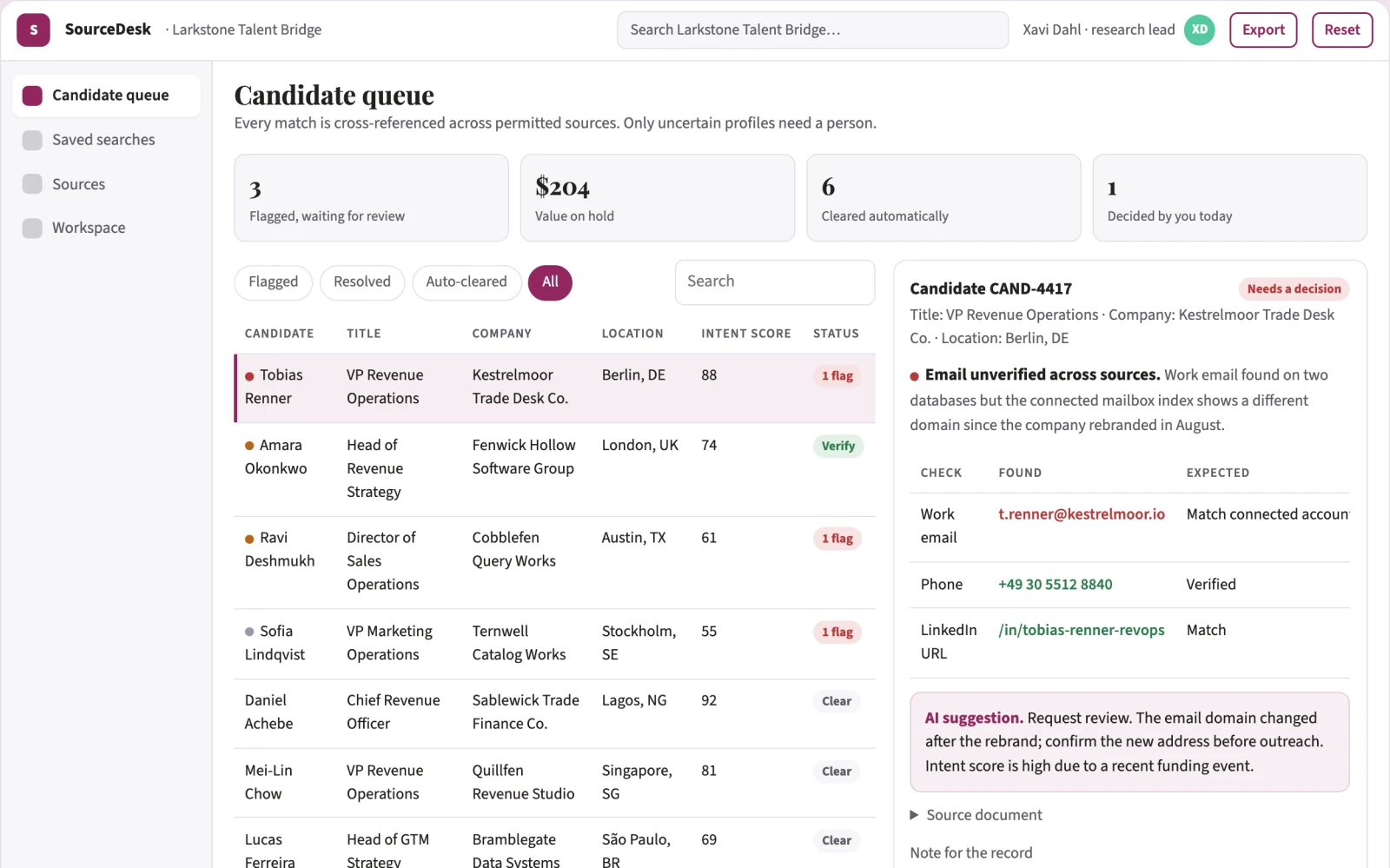Image resolution: width=1390 pixels, height=868 pixels.
Task: Click the Reset button
Action: point(1342,30)
